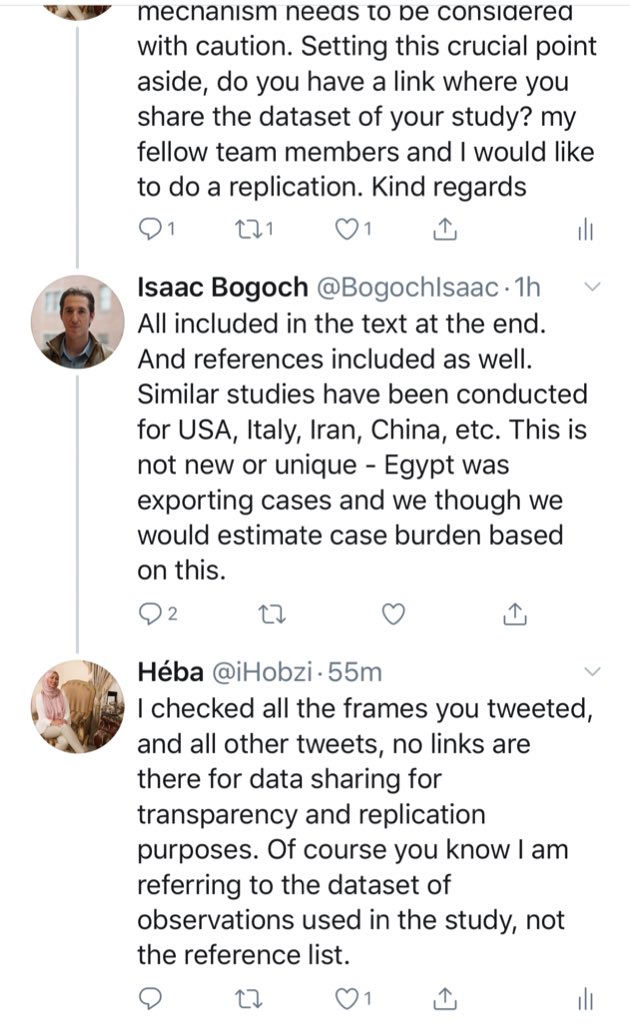The height and width of the screenshot is (1024, 630).
Task: Open analytics for Héba's tweet
Action: [x=585, y=997]
